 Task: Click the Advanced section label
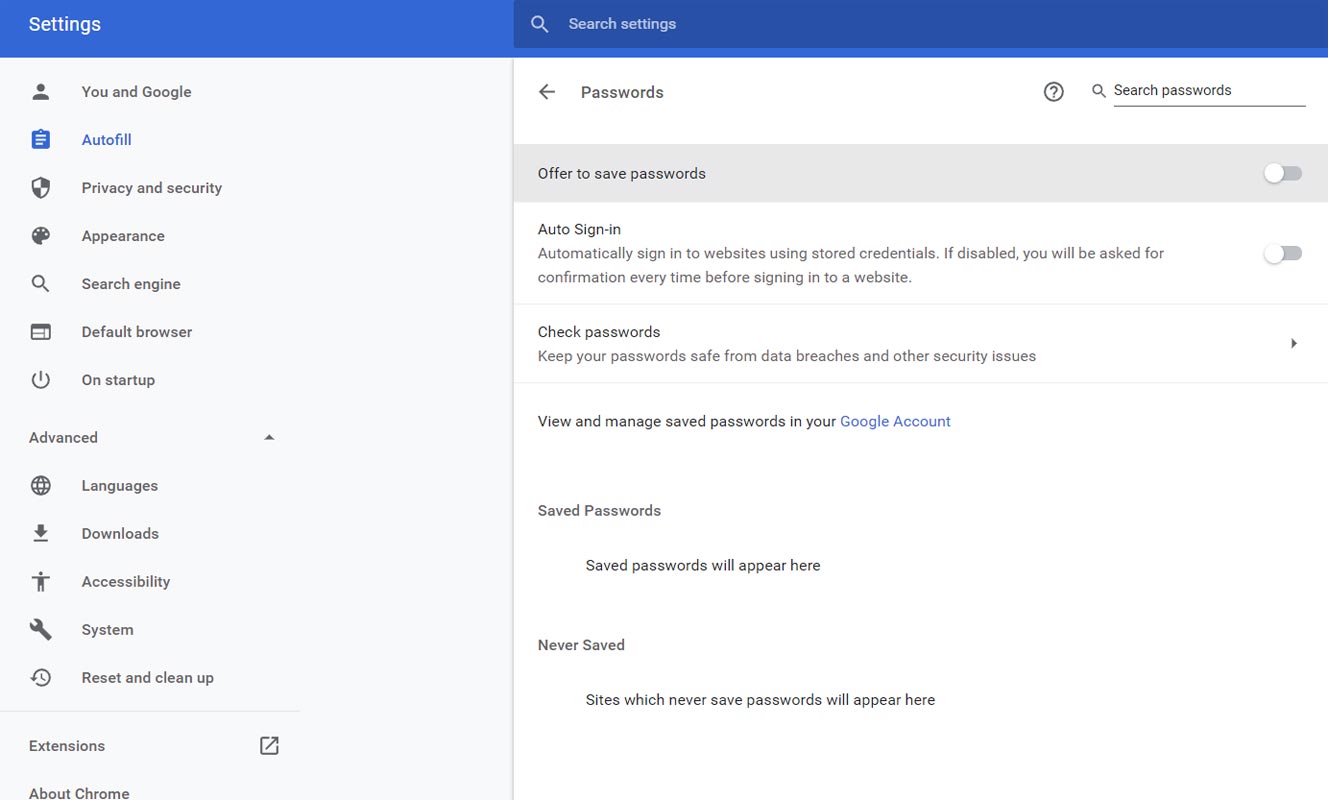(x=63, y=438)
